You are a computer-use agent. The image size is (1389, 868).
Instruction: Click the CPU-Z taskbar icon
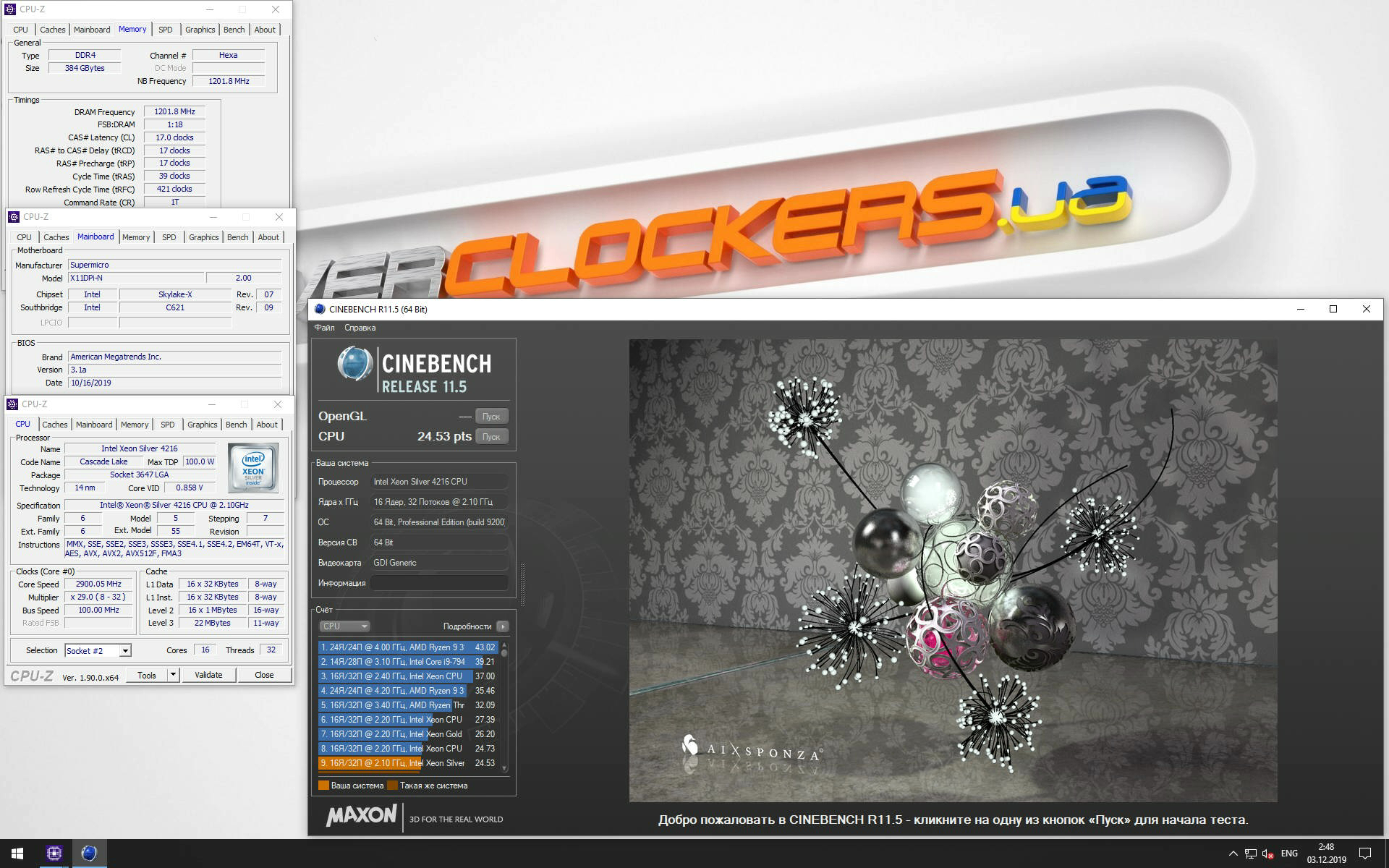[54, 854]
